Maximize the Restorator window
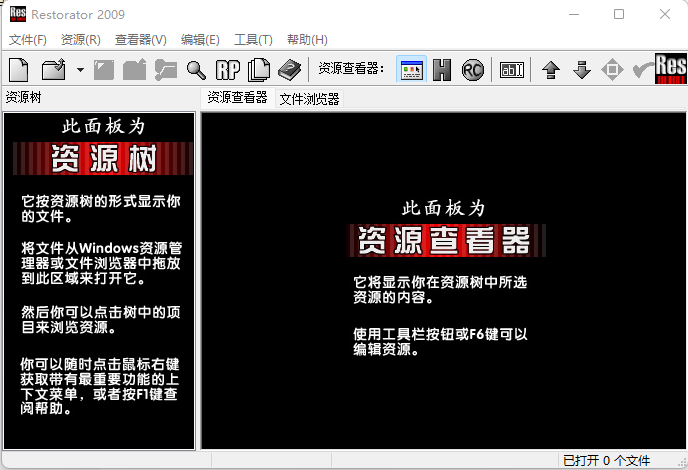Image resolution: width=688 pixels, height=470 pixels. (619, 14)
